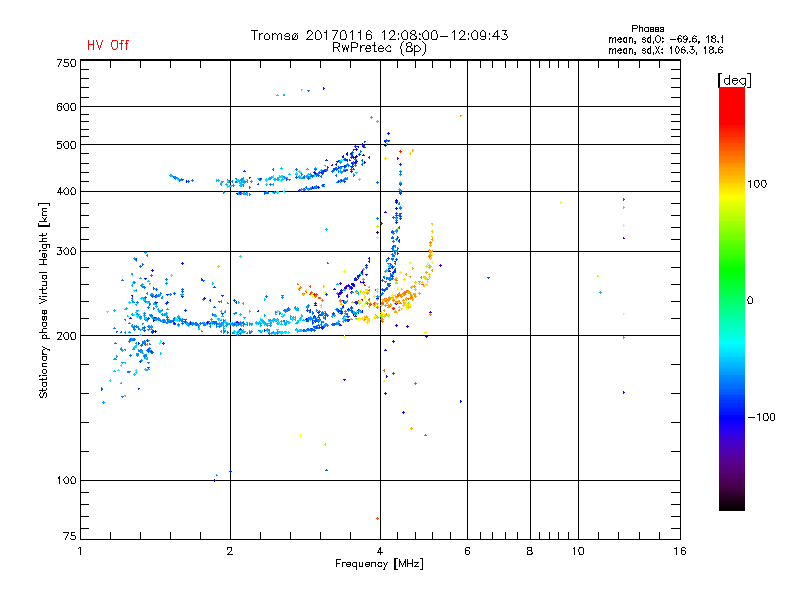This screenshot has width=800, height=600.
Task: Click the x-axis label 10
Action: 578,551
